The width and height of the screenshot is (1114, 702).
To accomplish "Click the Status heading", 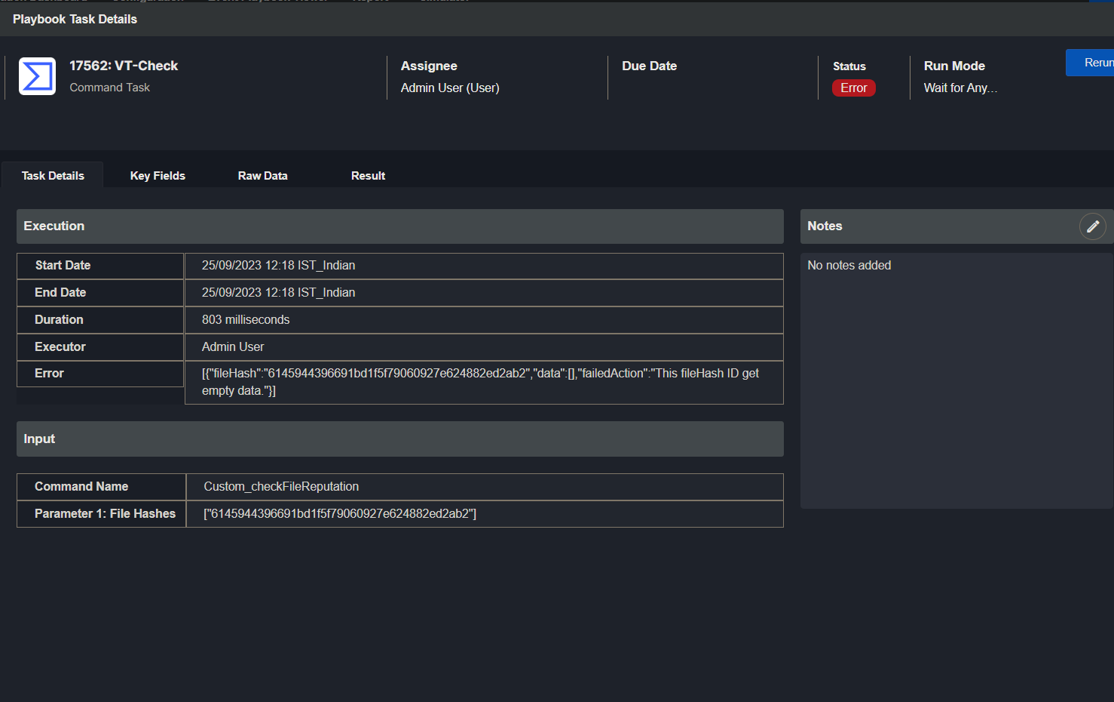I will (849, 66).
